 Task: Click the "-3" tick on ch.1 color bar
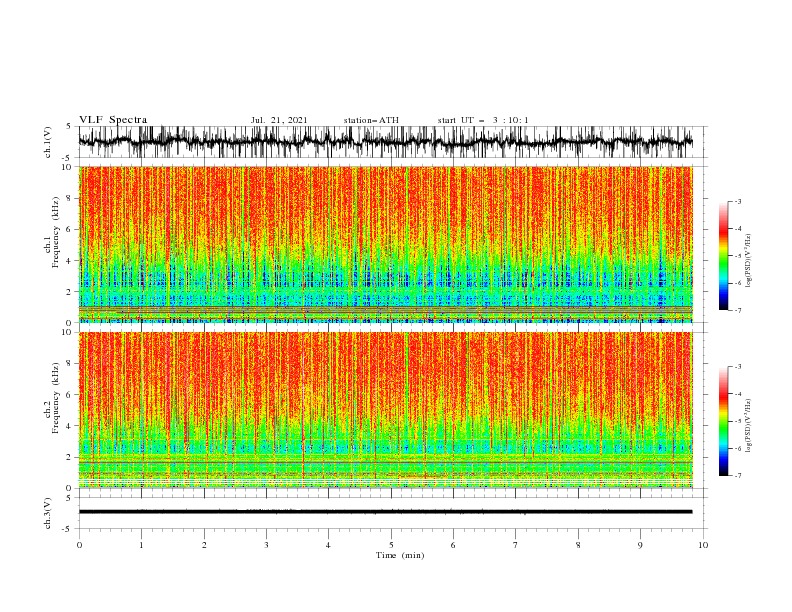coord(738,201)
